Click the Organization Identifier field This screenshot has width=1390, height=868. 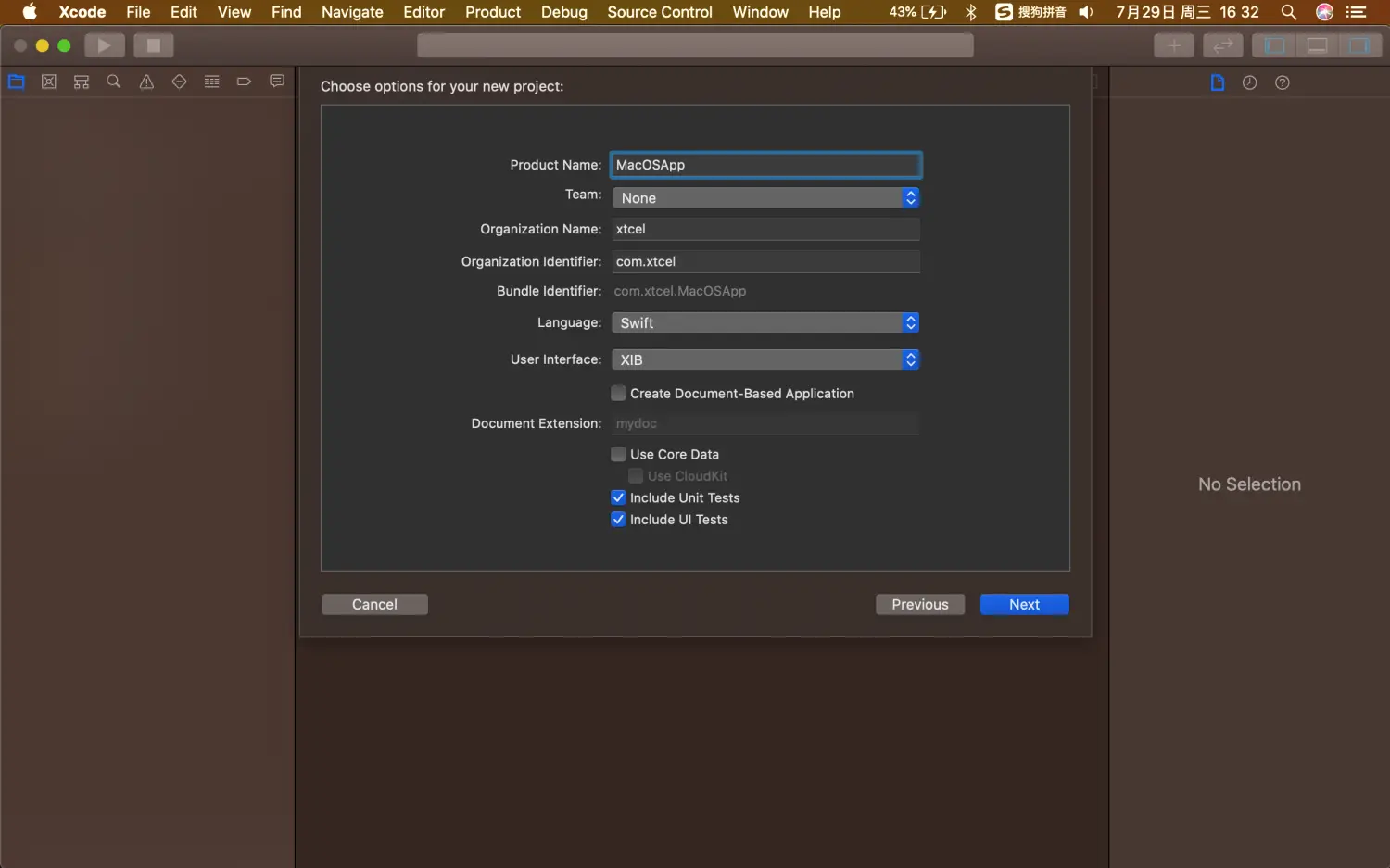coord(765,261)
